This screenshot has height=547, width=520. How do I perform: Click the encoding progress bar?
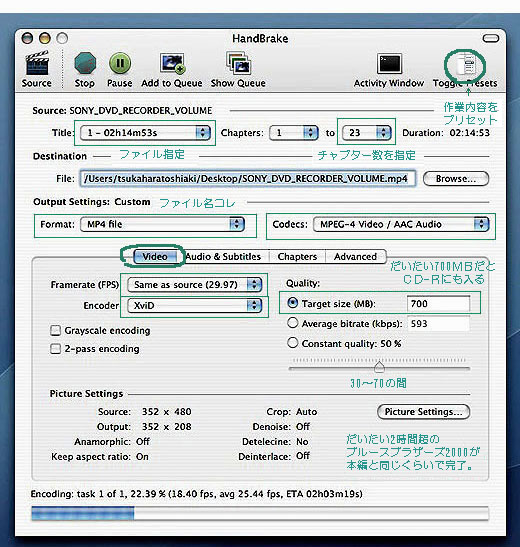pos(260,514)
